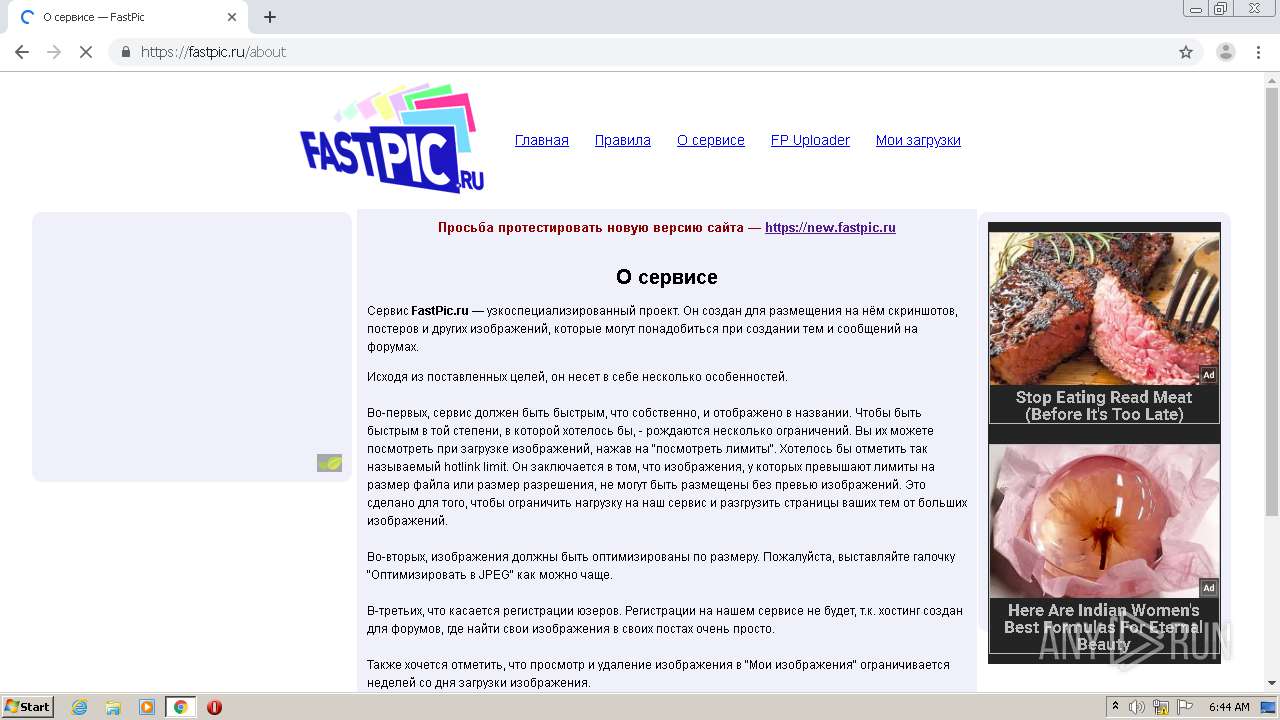
Task: Stop page loading with X button
Action: [x=86, y=52]
